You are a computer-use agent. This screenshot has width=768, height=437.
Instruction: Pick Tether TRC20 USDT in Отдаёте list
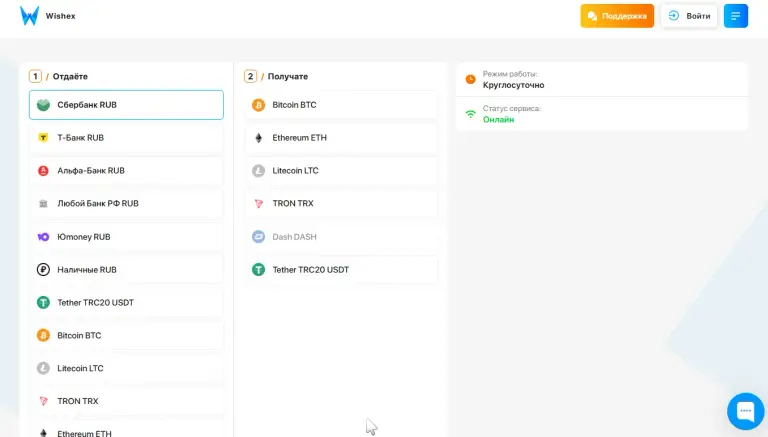126,302
